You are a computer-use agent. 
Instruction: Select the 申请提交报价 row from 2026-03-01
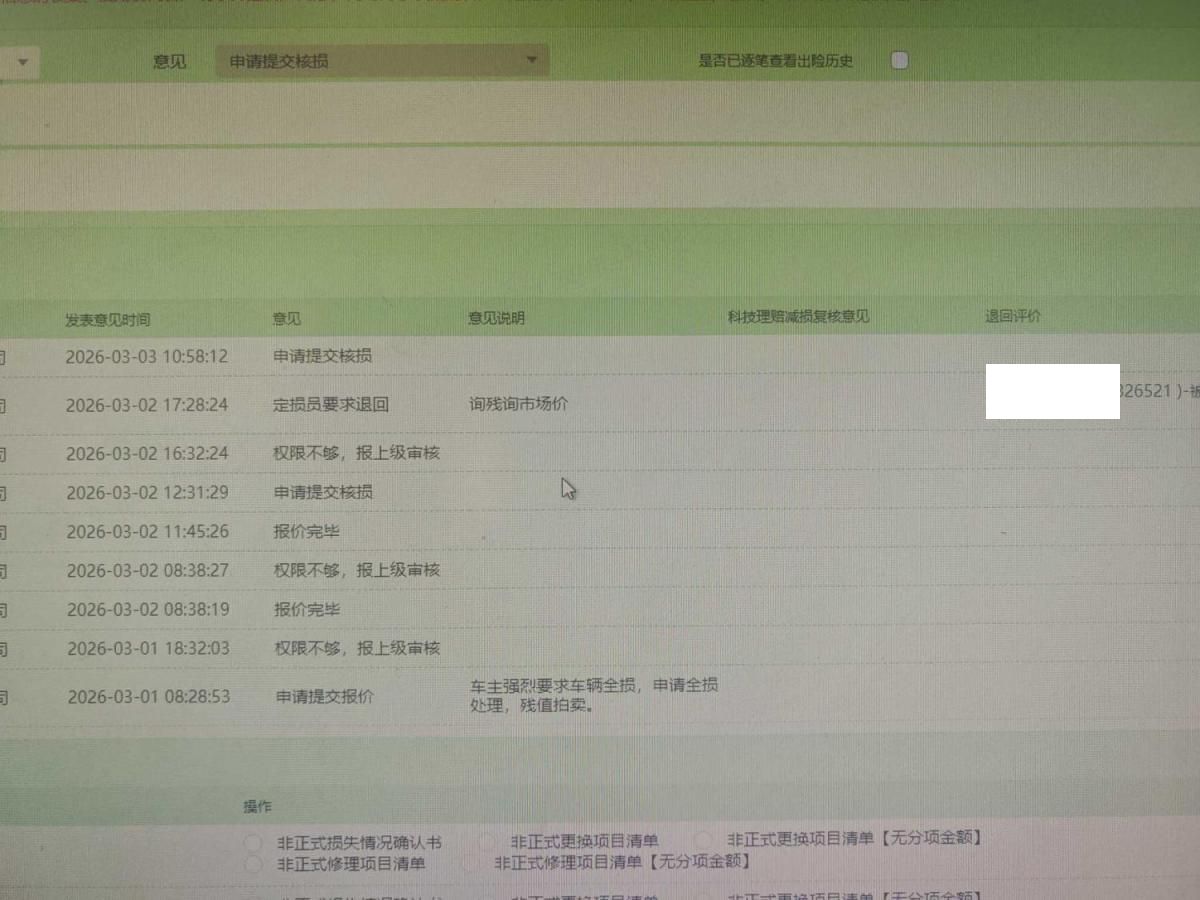coord(324,696)
